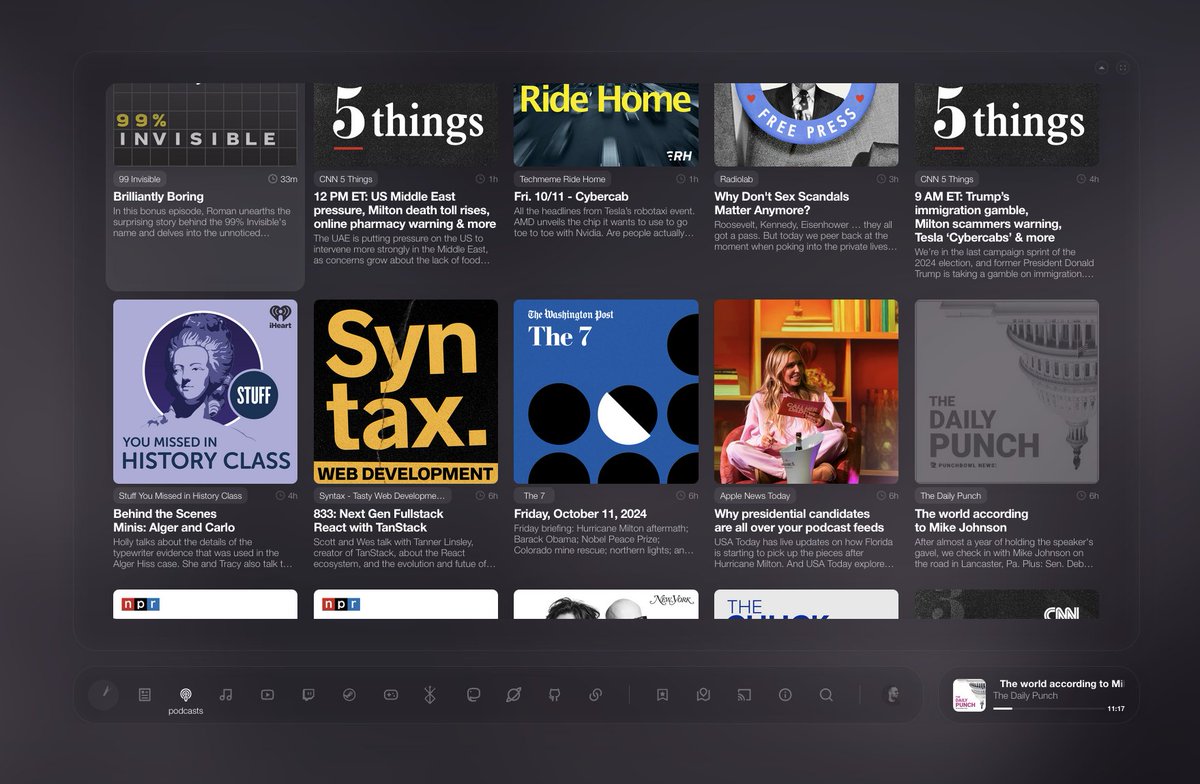Open the large Daily Punch grid artwork
The image size is (1200, 784).
[1007, 392]
